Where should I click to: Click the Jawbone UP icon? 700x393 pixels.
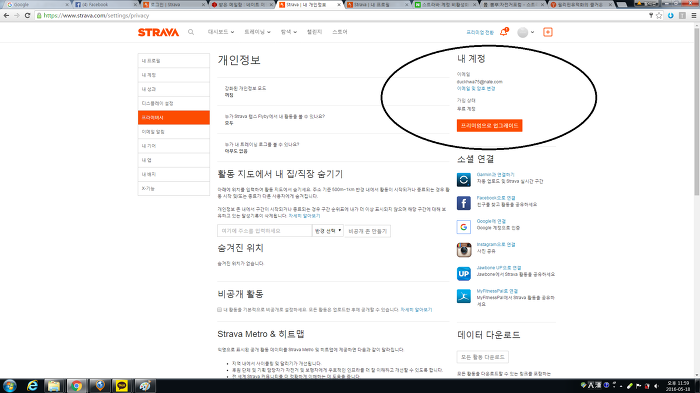pyautogui.click(x=463, y=273)
